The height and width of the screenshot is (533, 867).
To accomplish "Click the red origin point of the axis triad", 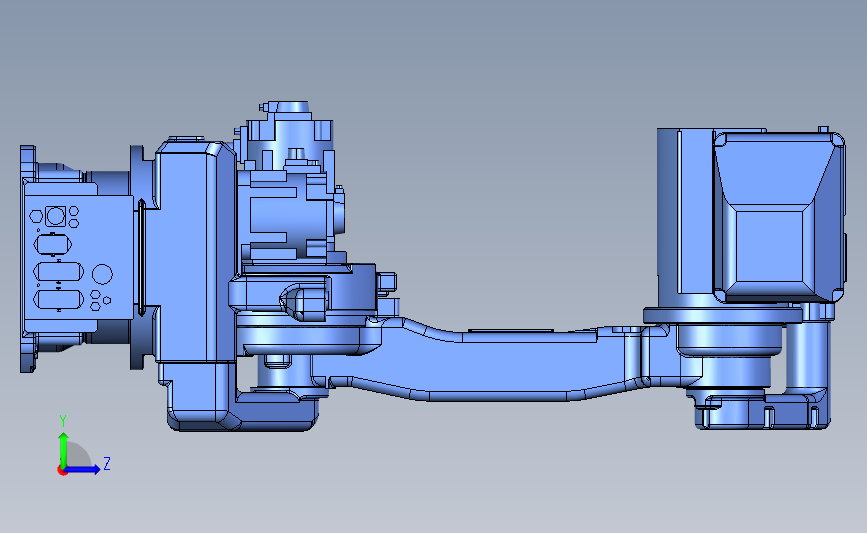I will (62, 471).
